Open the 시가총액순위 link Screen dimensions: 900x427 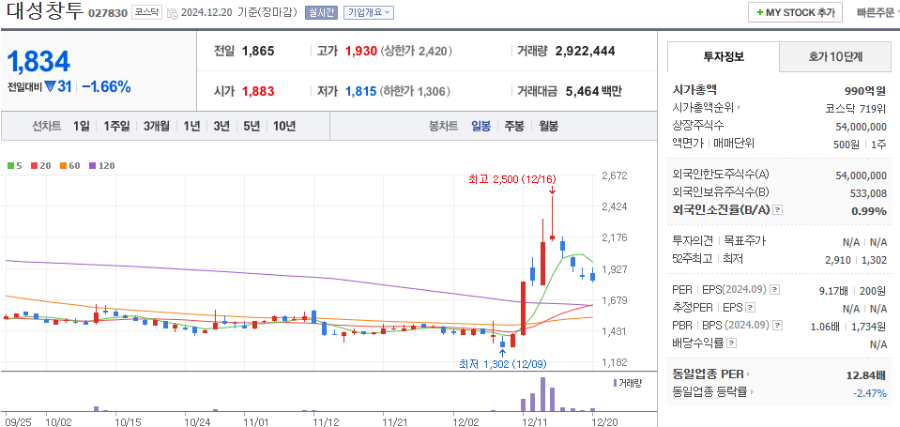(x=707, y=107)
